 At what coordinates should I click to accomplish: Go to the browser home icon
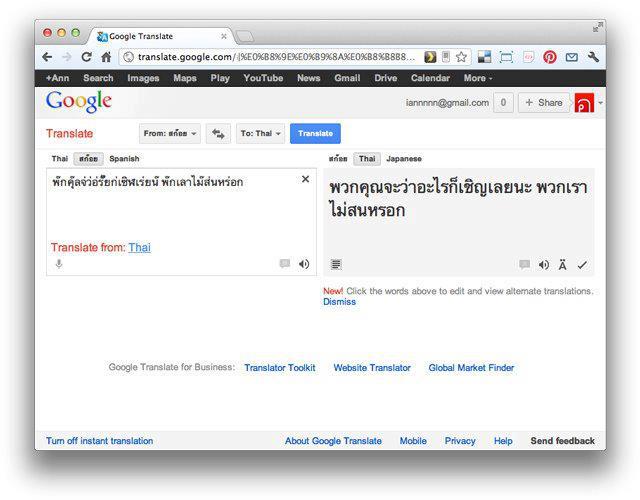[106, 57]
